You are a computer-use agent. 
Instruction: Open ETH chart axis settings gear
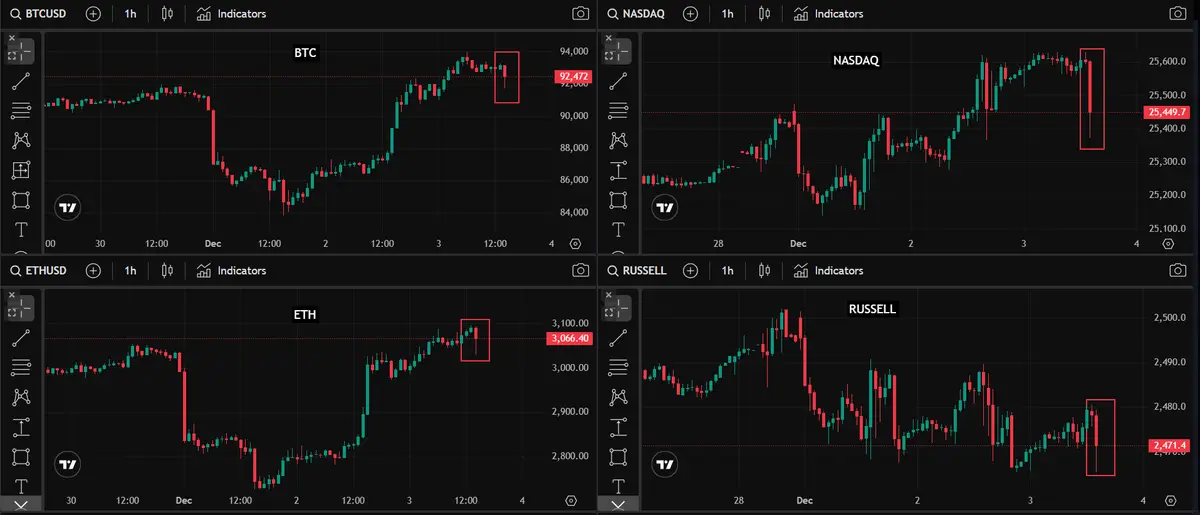[x=571, y=500]
